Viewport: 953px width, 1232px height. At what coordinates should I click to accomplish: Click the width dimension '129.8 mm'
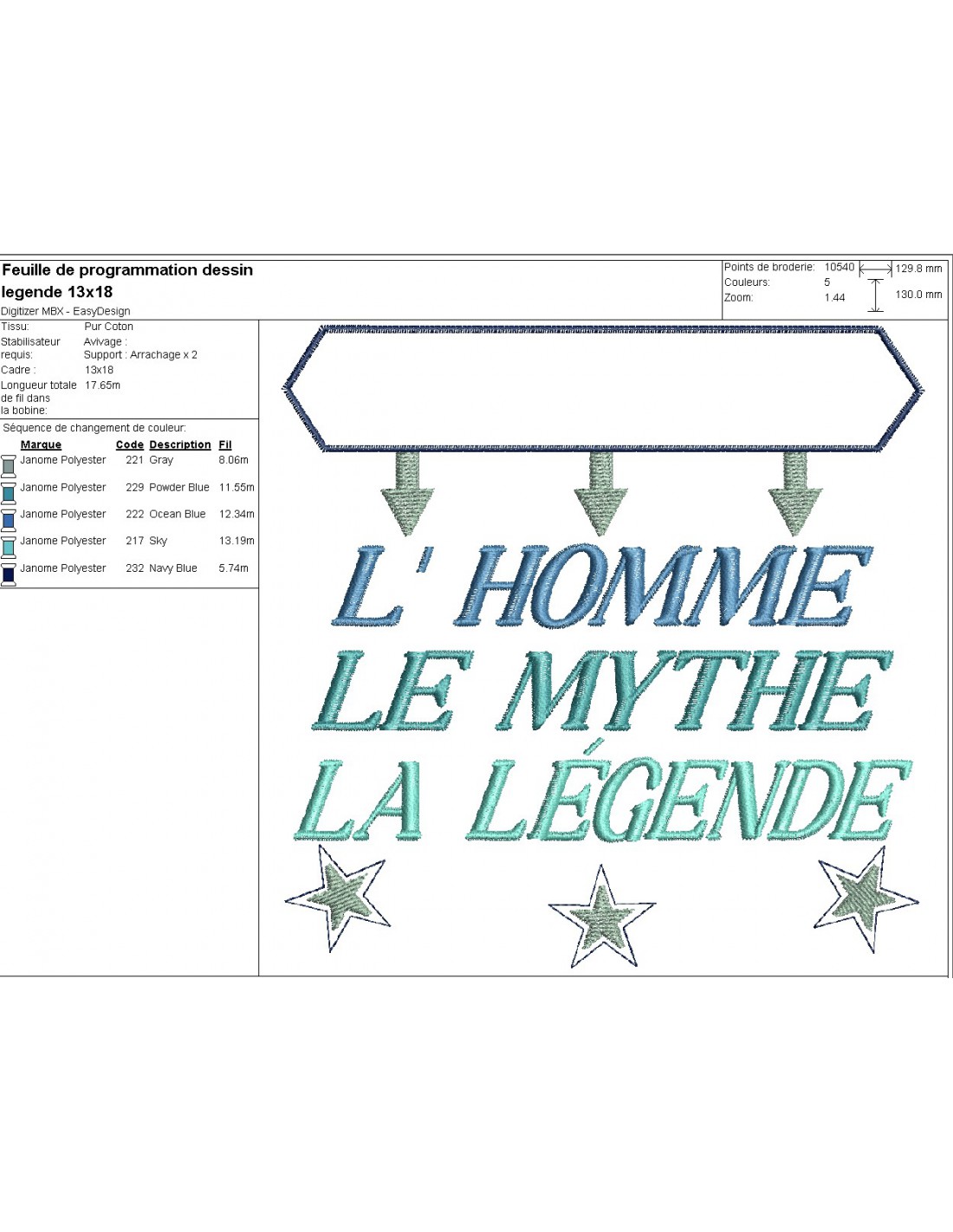(918, 269)
